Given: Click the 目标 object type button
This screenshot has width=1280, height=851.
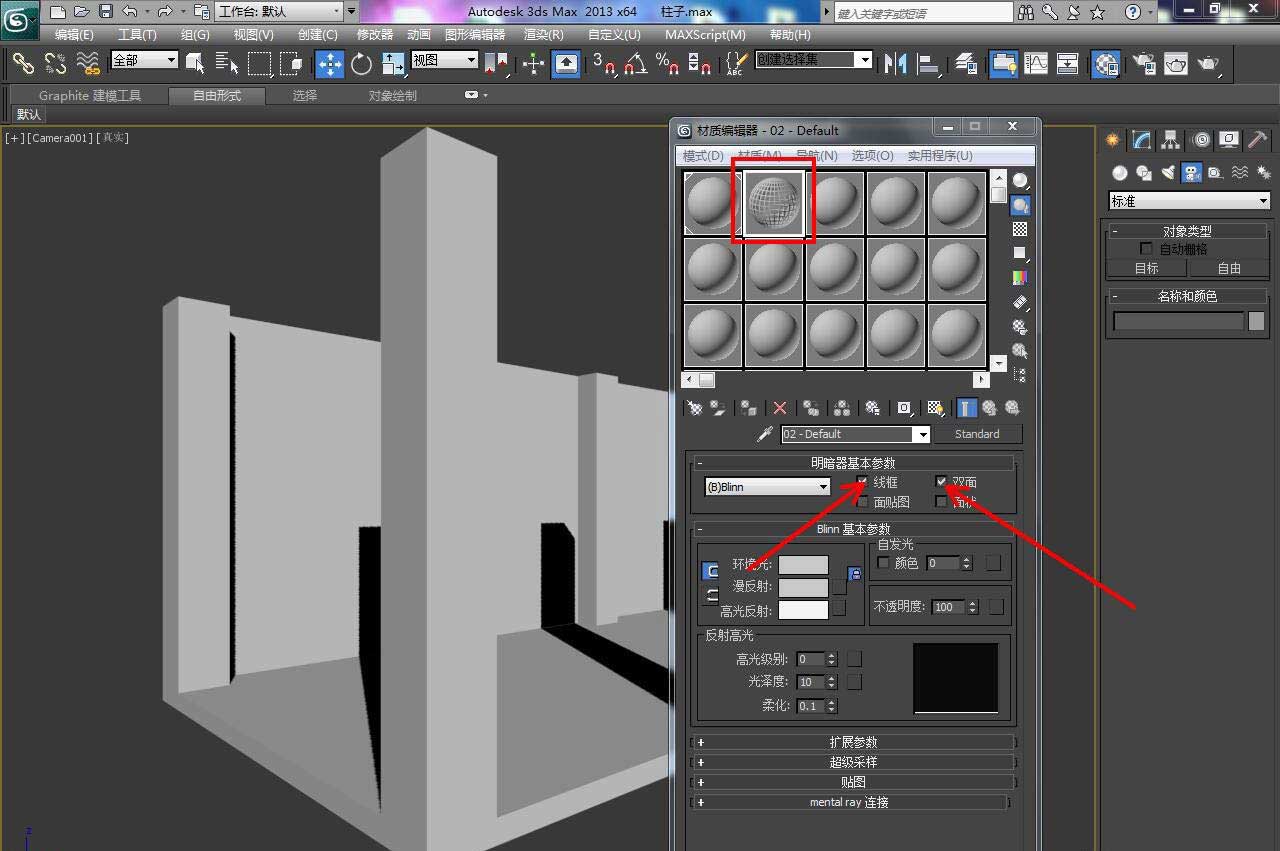Looking at the screenshot, I should tap(1146, 268).
